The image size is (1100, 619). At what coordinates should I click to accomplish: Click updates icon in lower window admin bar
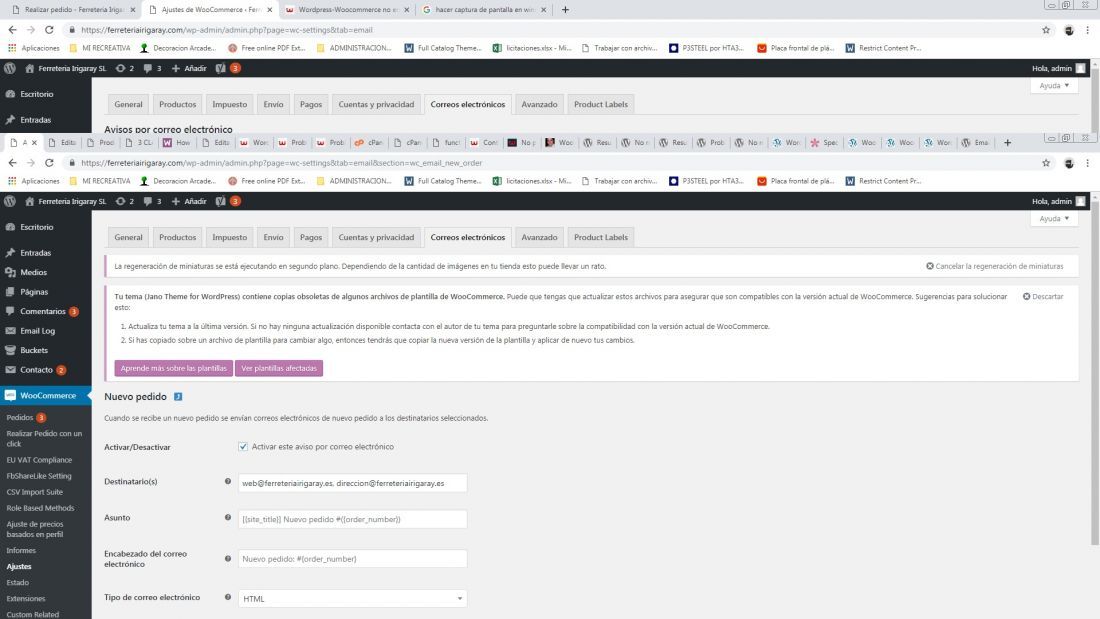pyautogui.click(x=124, y=201)
